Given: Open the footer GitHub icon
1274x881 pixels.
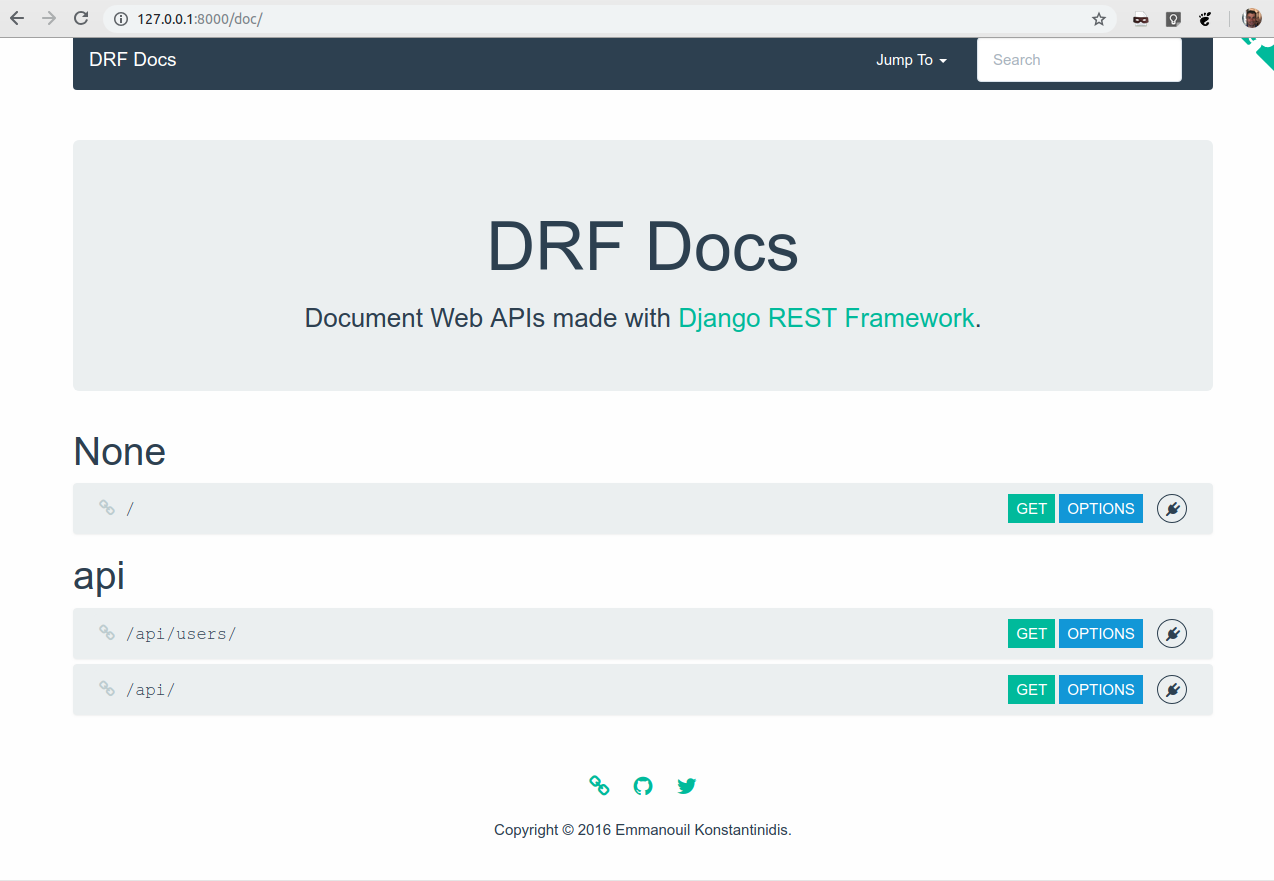Looking at the screenshot, I should 643,786.
